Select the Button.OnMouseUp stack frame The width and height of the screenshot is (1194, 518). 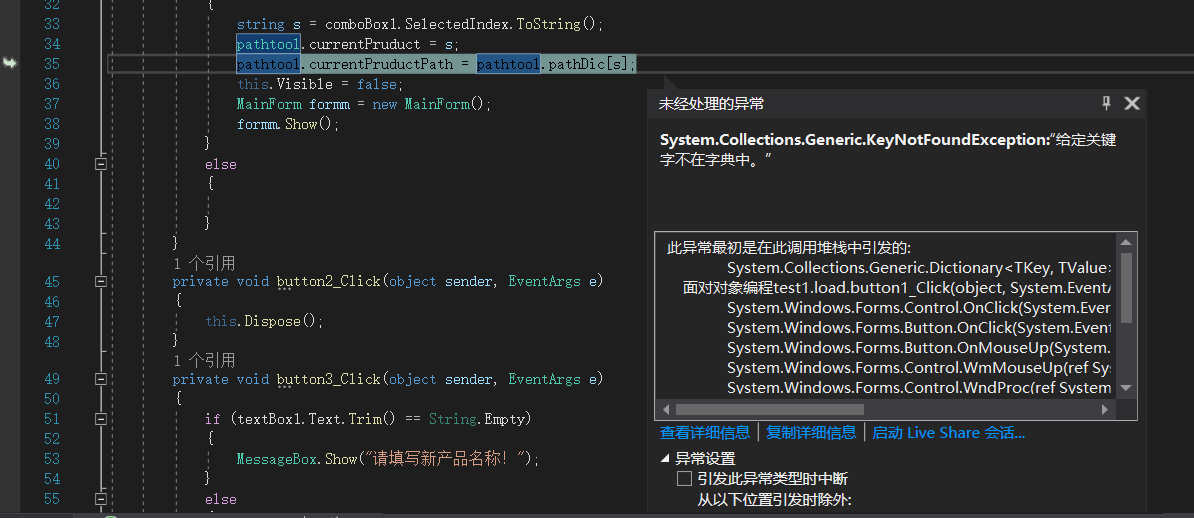point(919,347)
